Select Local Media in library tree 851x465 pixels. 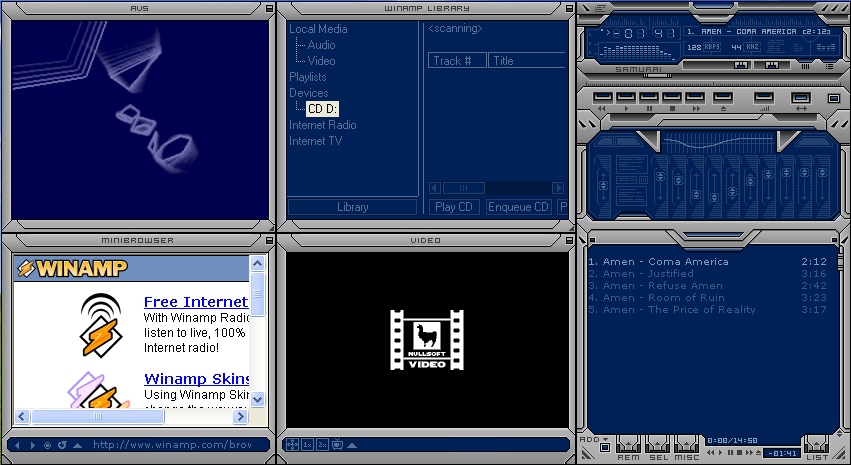tap(318, 29)
